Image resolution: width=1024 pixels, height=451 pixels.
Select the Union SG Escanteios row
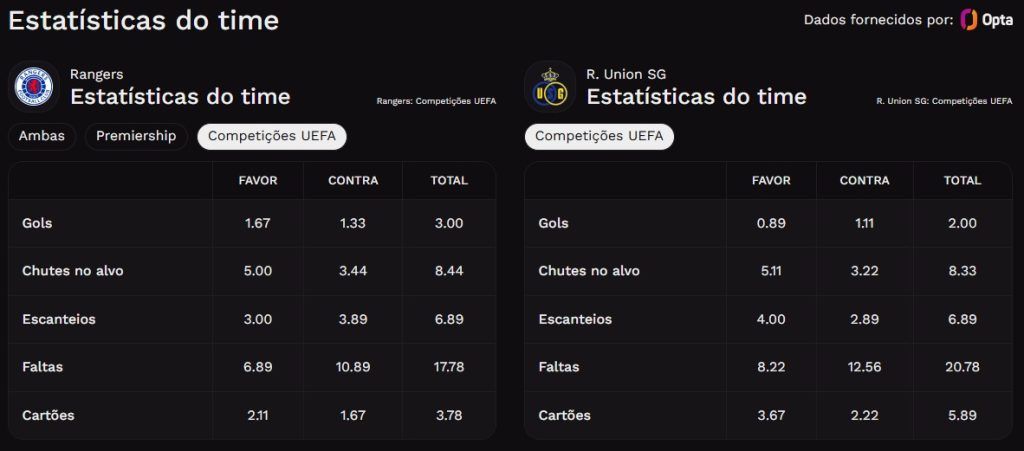769,319
